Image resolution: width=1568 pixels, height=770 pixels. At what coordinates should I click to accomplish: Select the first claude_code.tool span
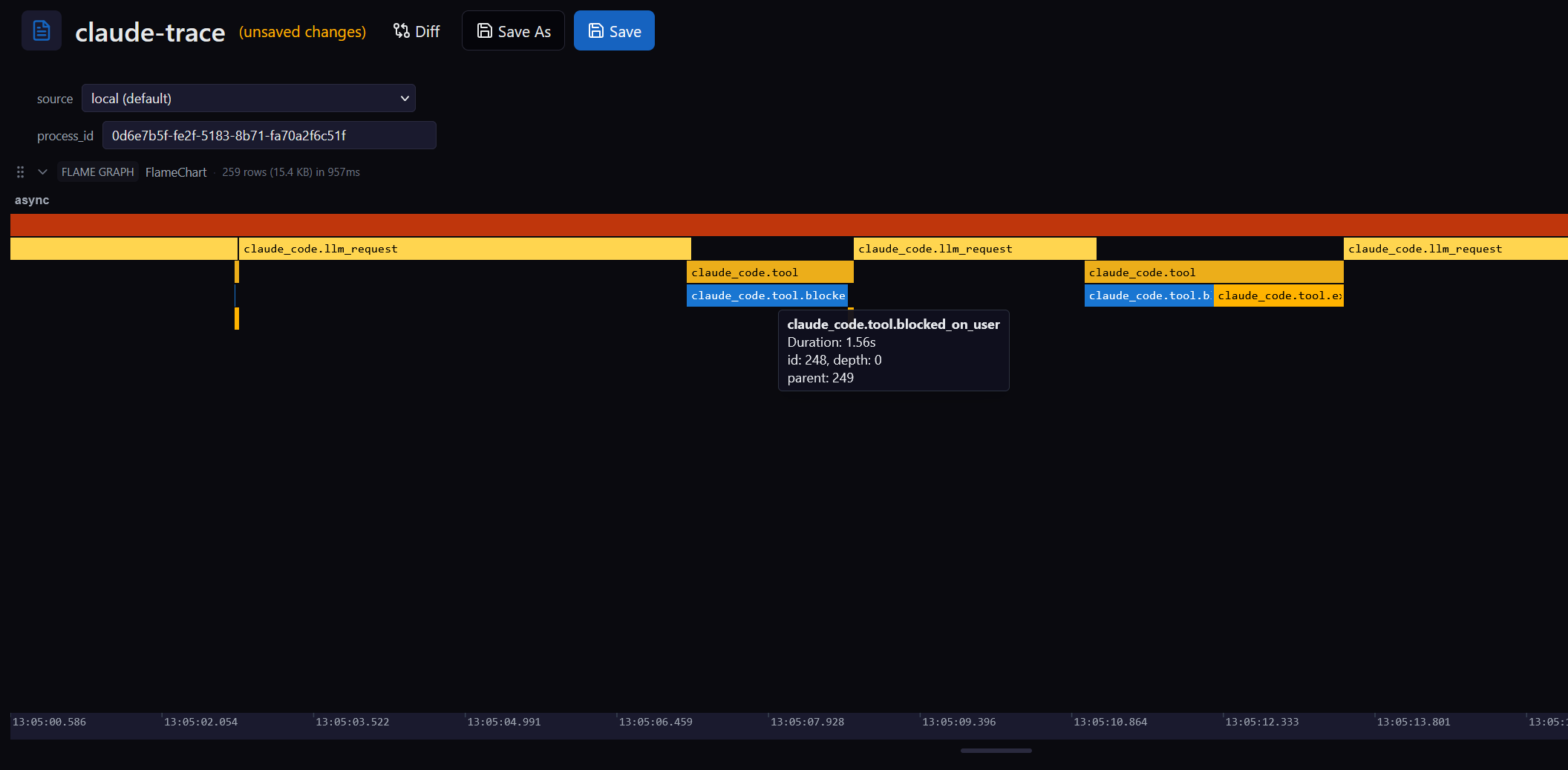click(x=770, y=273)
